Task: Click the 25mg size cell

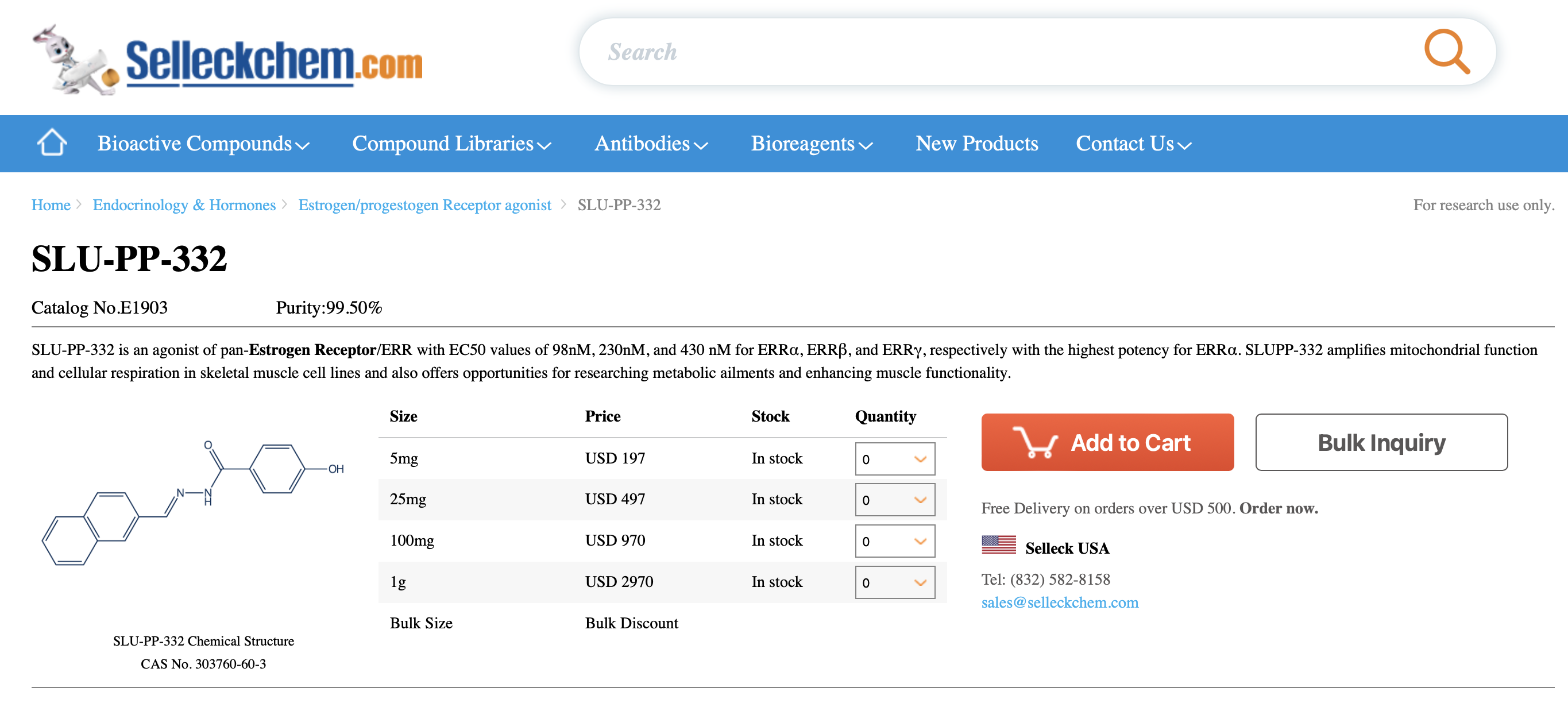Action: click(x=408, y=499)
